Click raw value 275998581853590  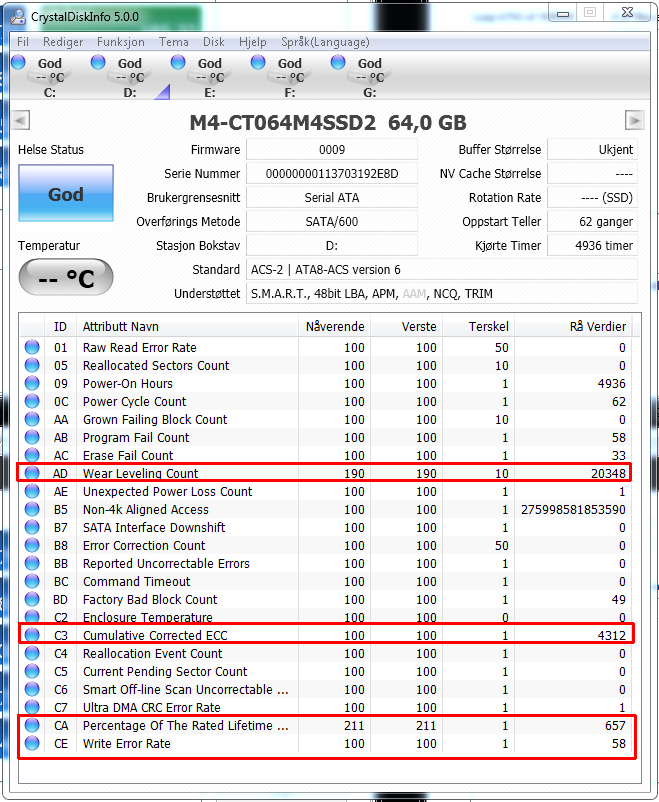coord(573,509)
